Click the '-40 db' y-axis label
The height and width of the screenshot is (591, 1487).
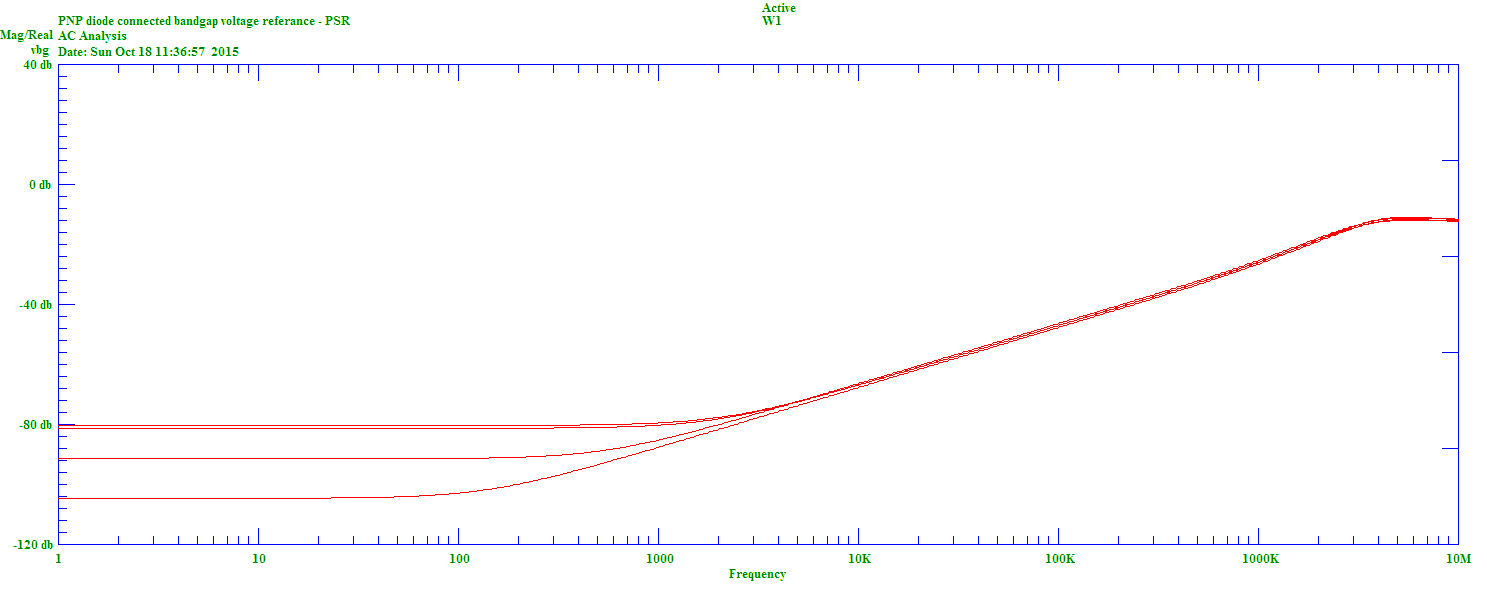point(36,305)
